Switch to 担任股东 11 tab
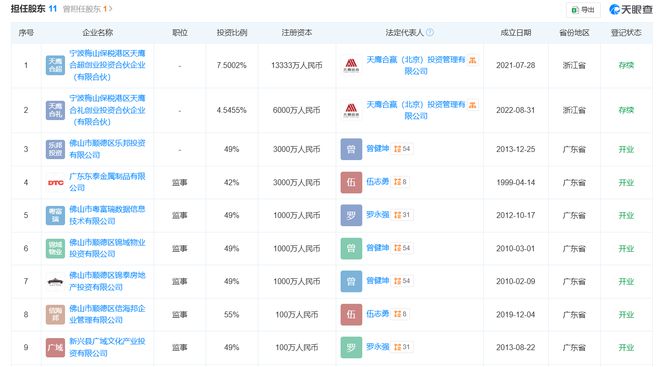This screenshot has height=367, width=660. (x=34, y=8)
